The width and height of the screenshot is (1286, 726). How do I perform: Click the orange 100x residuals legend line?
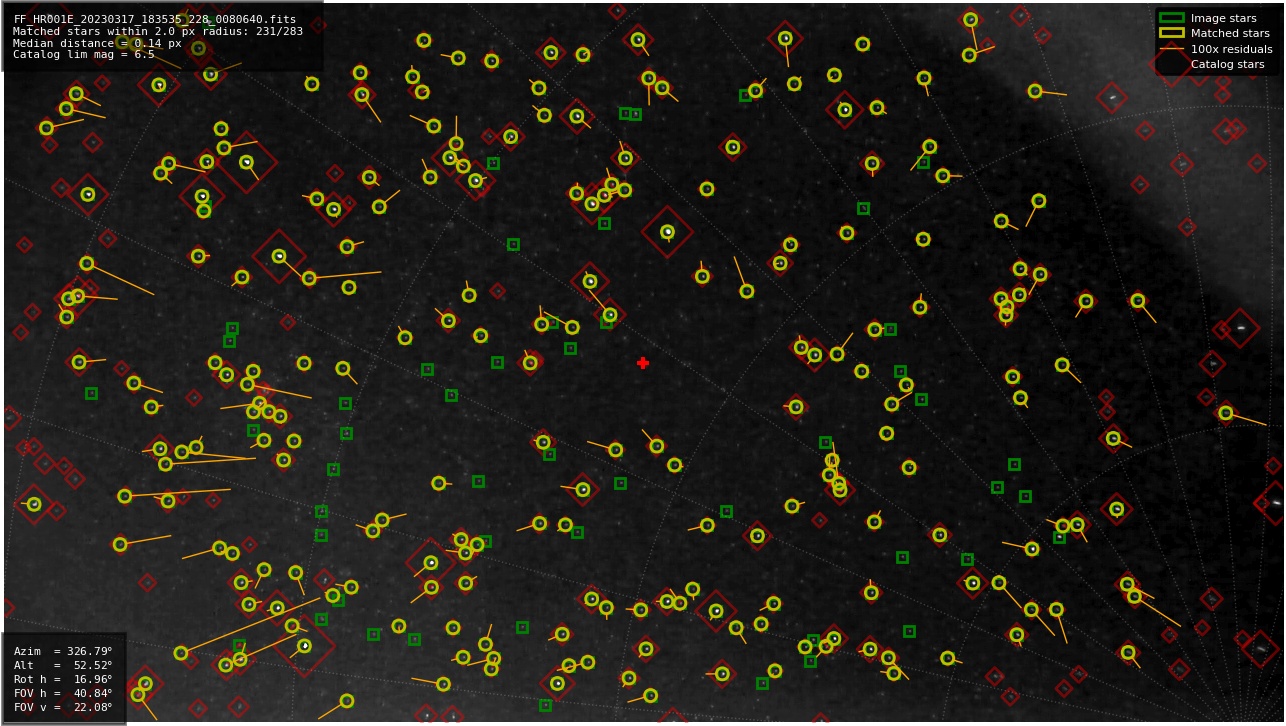1171,49
